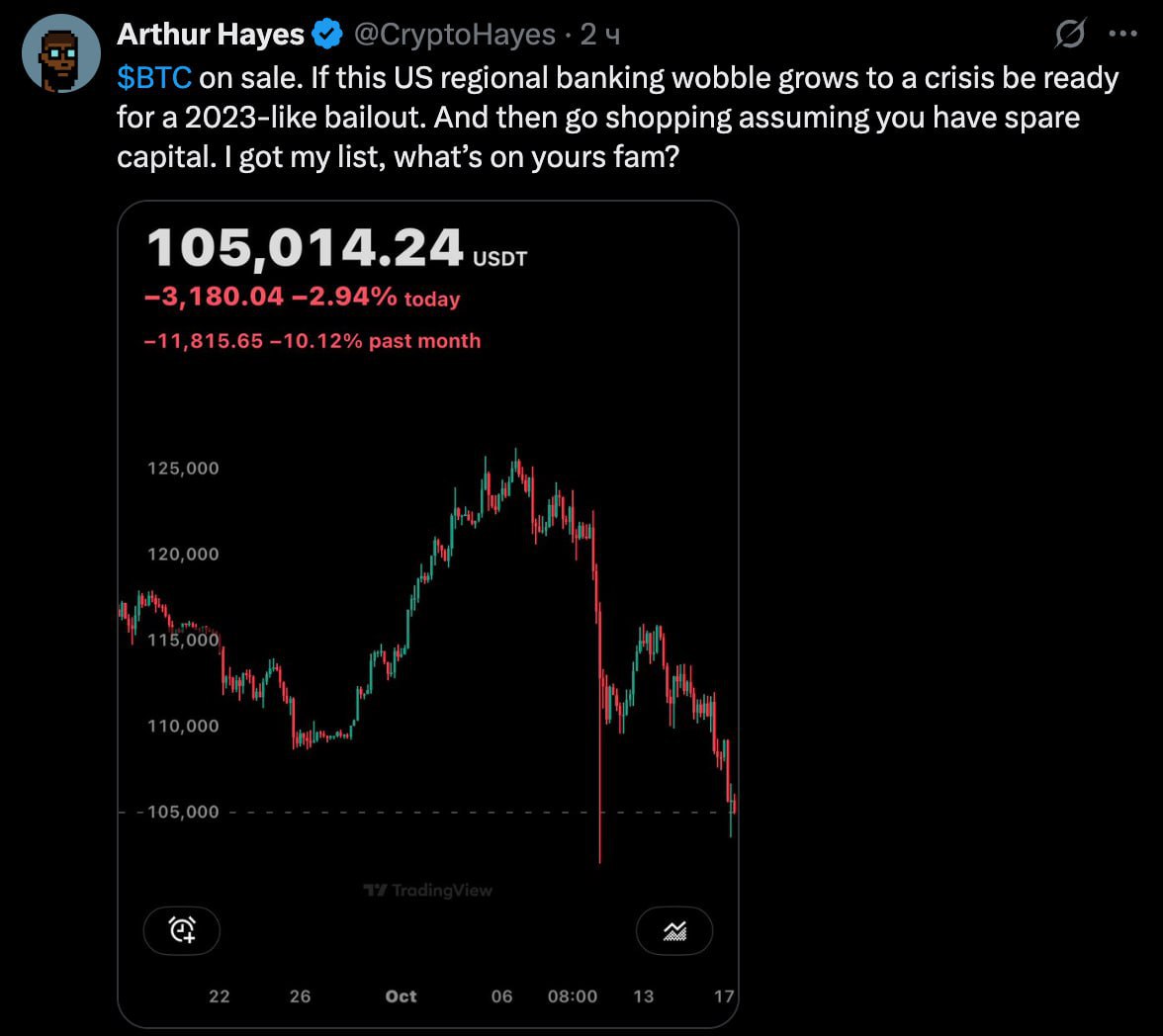Click the @CryptoHayes handle
Screen dimensions: 1163x1036
(454, 36)
